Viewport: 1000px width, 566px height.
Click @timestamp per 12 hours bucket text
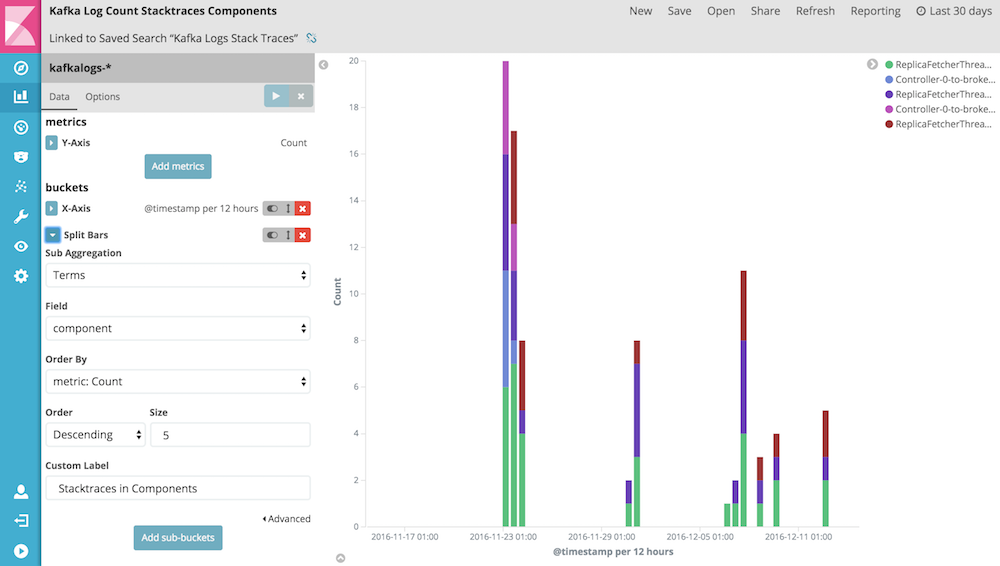click(201, 209)
